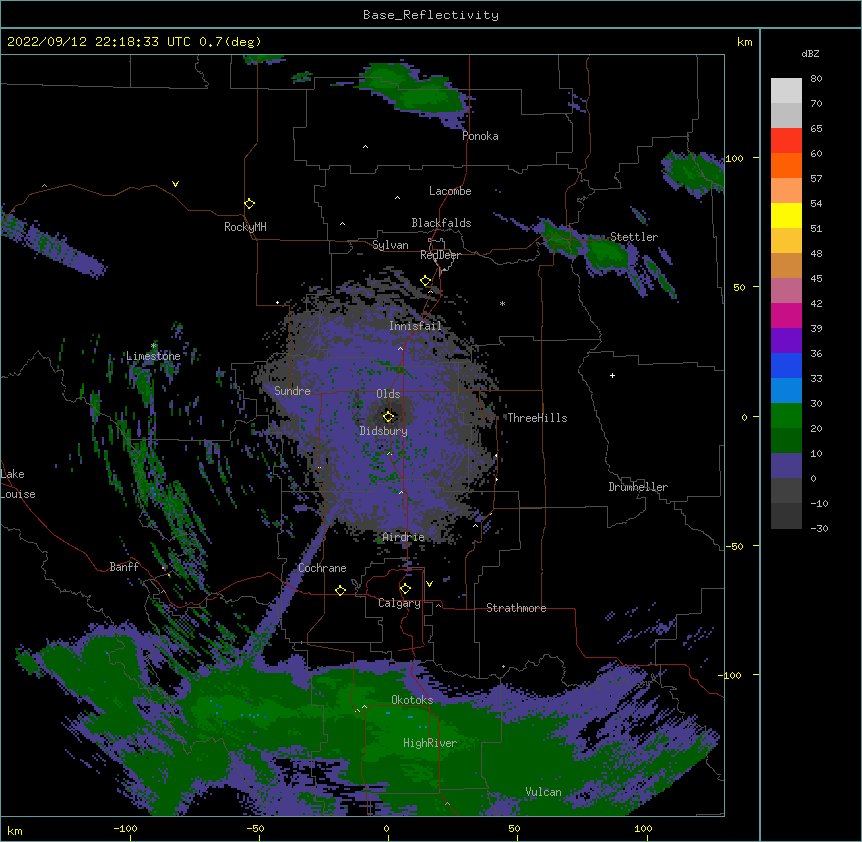Click the blue 36 dBZ legend swatch
Image resolution: width=862 pixels, height=842 pixels.
pos(786,365)
